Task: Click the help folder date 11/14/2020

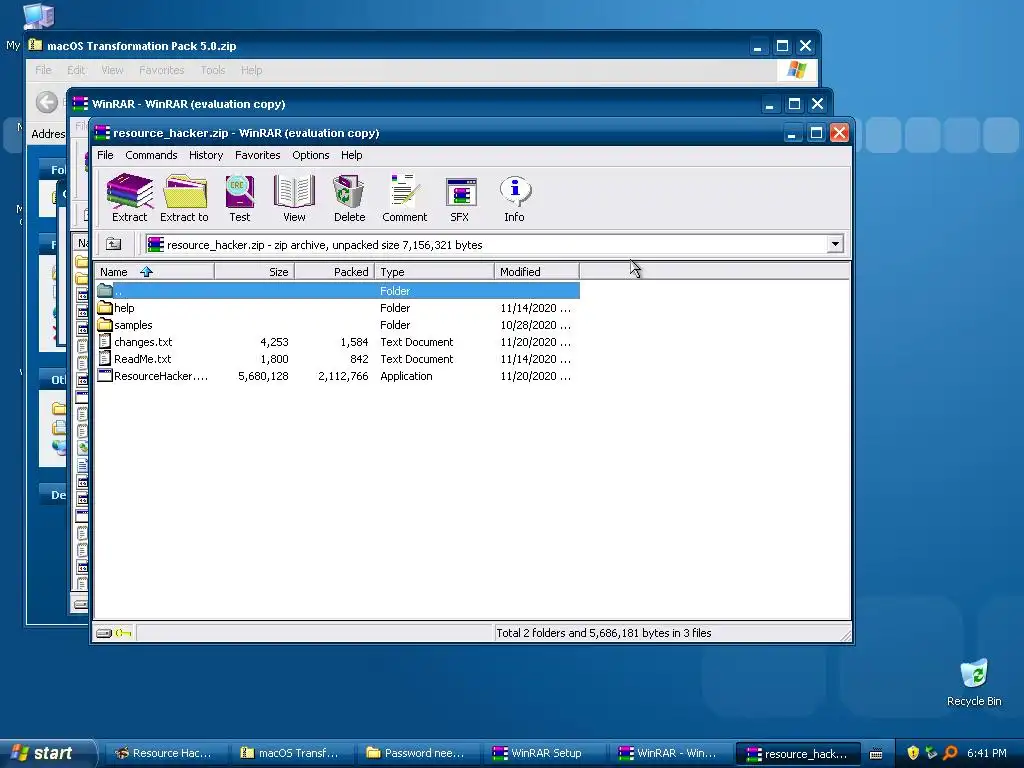Action: click(x=536, y=308)
